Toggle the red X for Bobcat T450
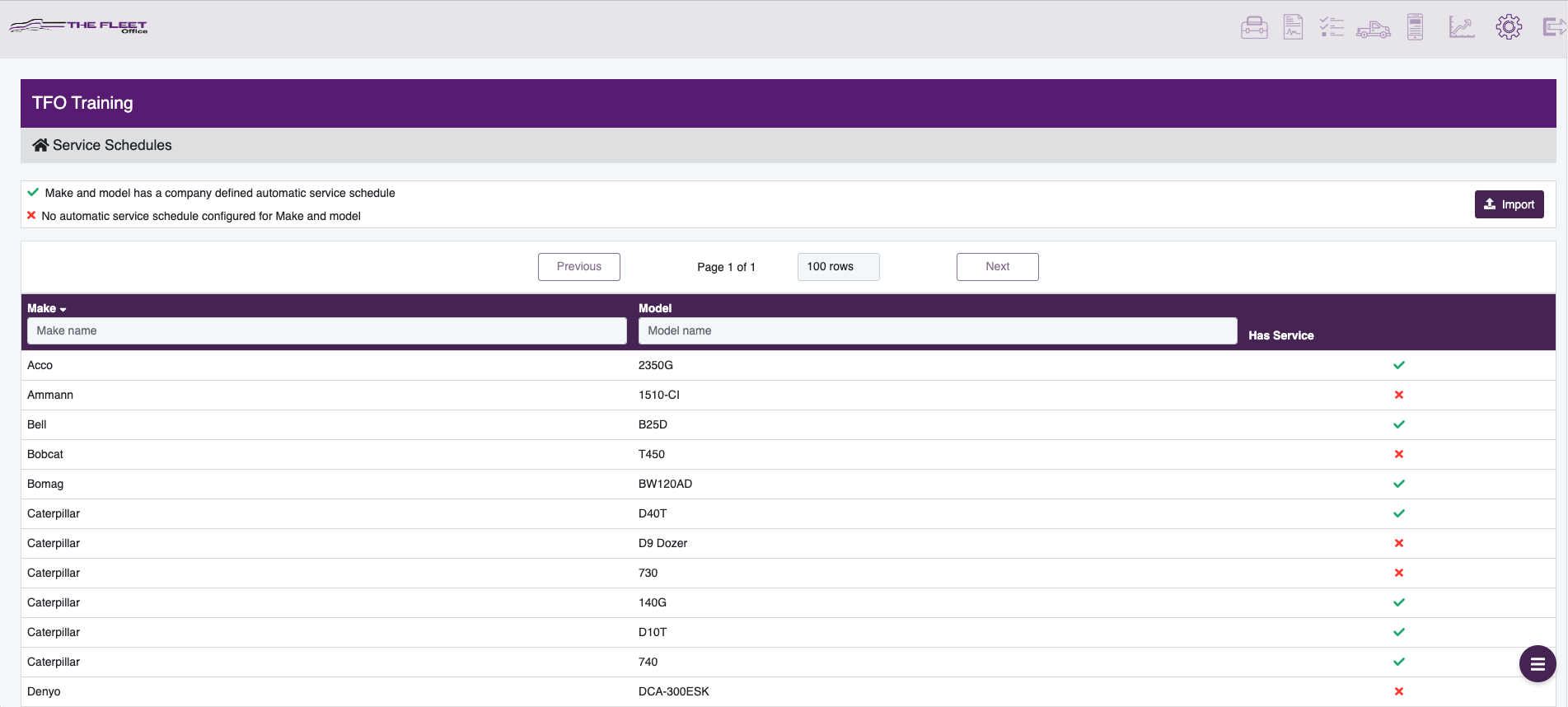The image size is (1568, 707). [1398, 454]
